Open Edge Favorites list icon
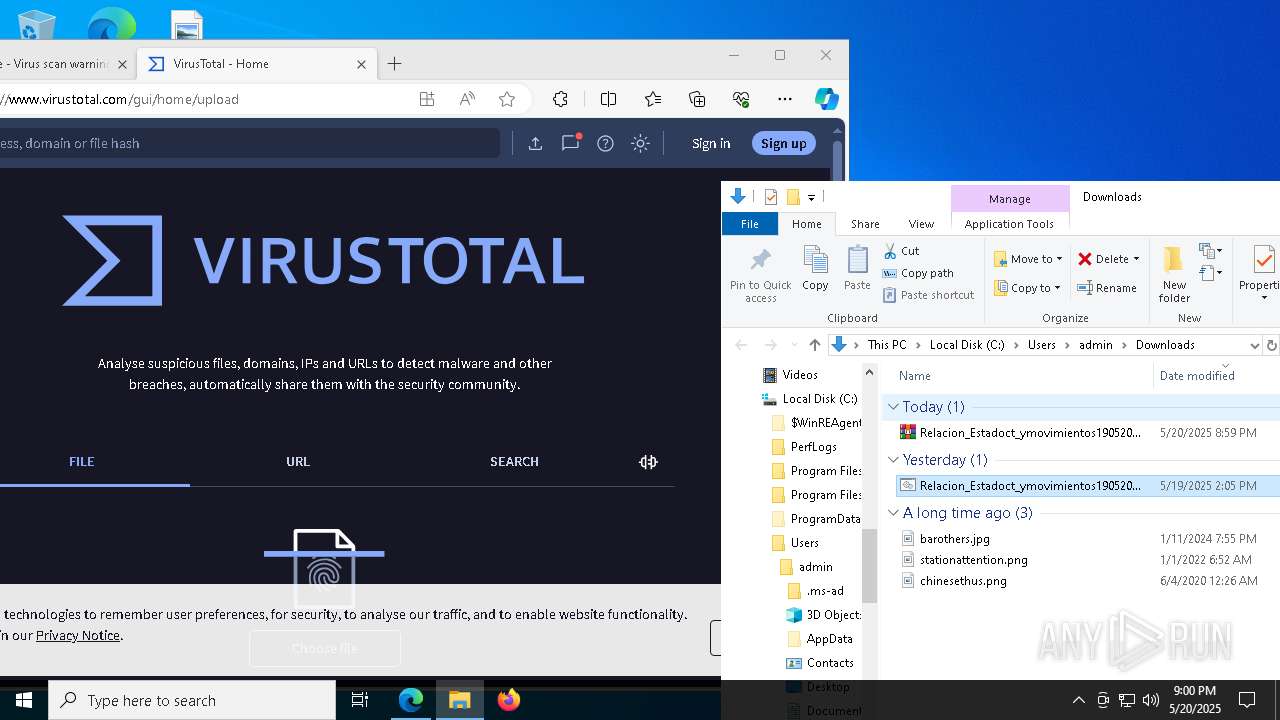Viewport: 1280px width, 720px height. point(653,99)
